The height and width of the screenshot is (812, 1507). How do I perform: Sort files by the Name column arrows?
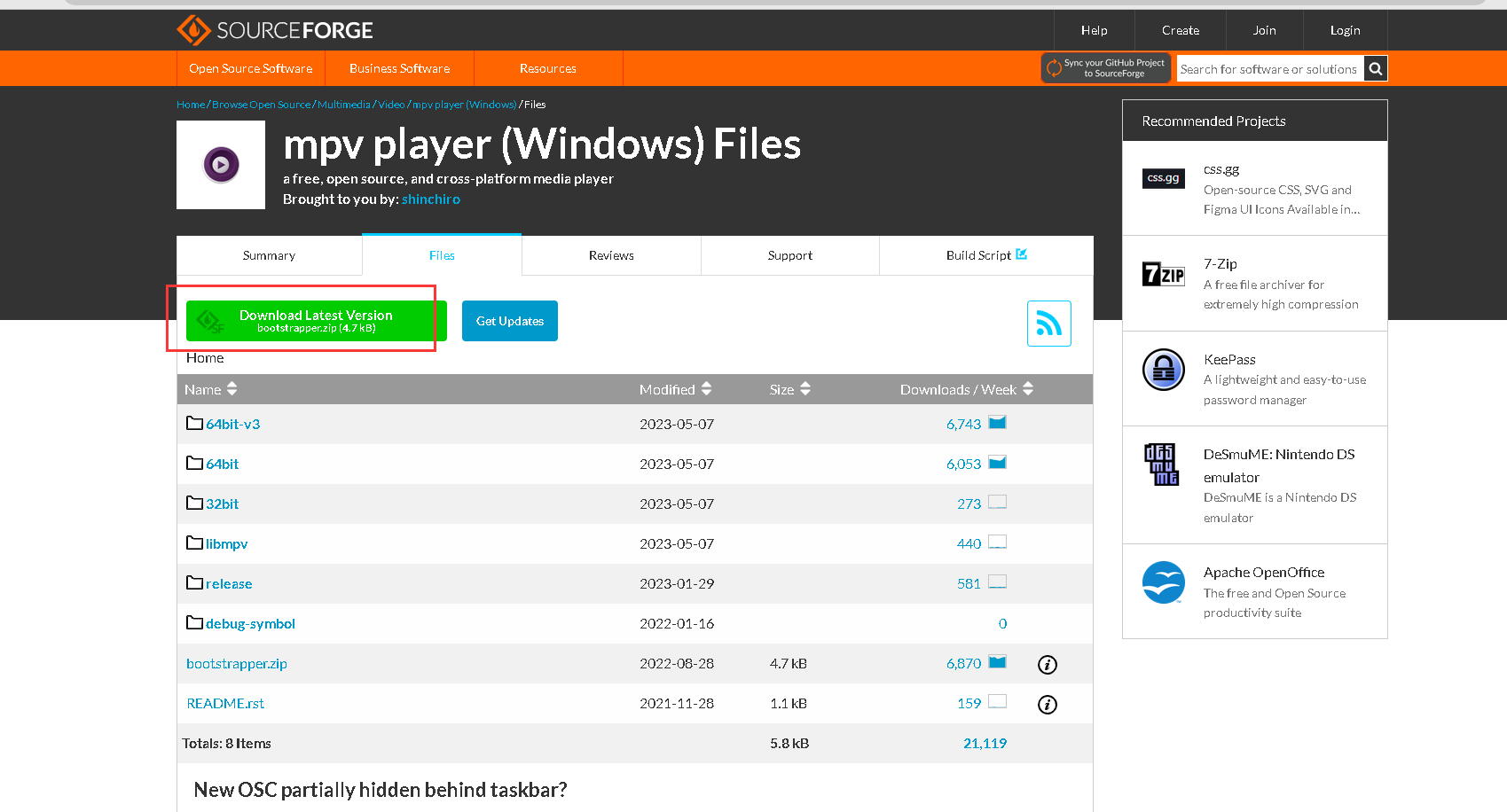coord(231,388)
